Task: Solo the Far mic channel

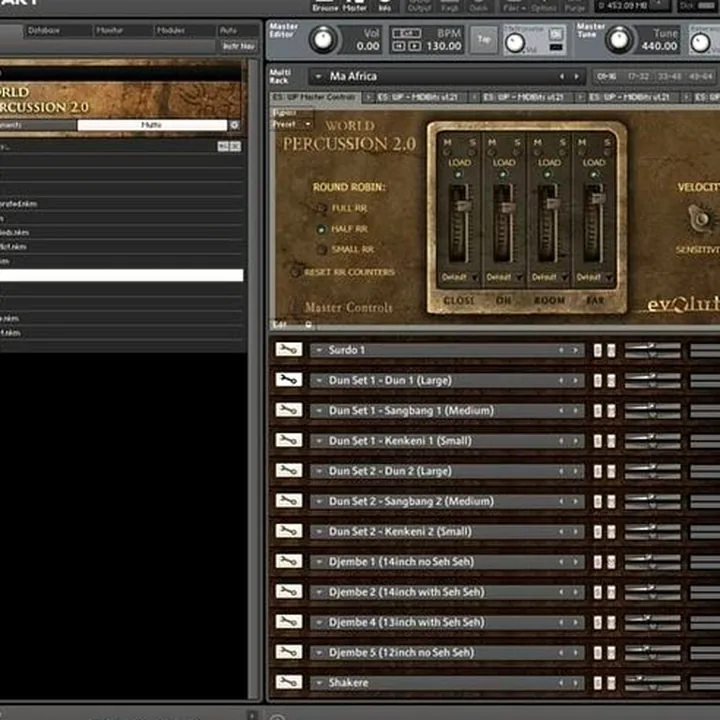Action: [607, 152]
